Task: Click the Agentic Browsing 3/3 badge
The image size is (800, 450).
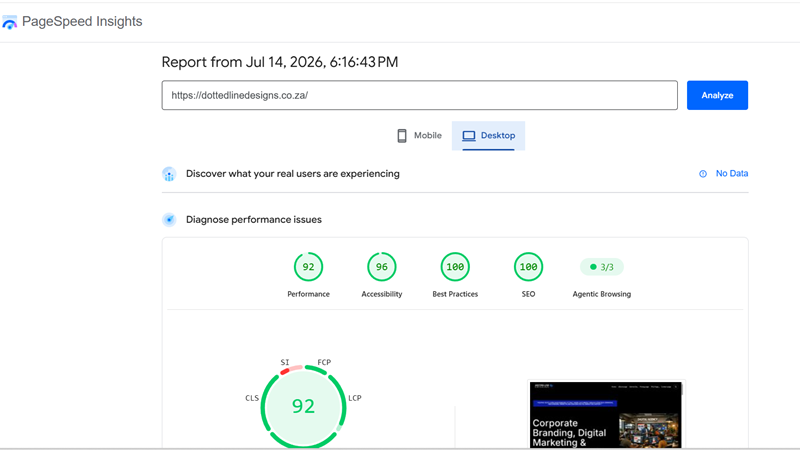Action: pos(602,267)
